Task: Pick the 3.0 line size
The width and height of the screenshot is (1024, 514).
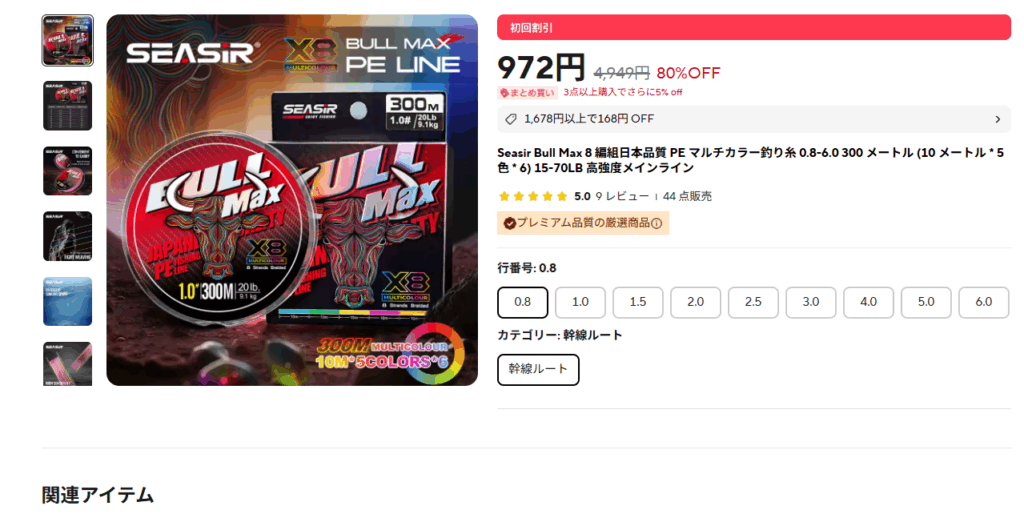Action: click(x=810, y=302)
